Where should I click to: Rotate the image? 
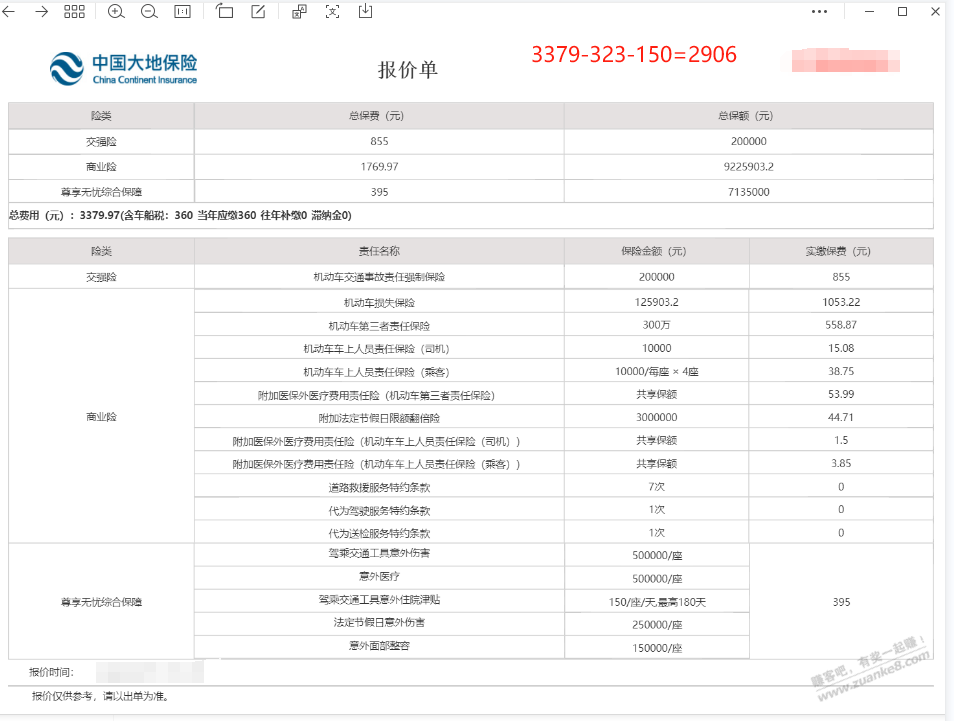[225, 11]
